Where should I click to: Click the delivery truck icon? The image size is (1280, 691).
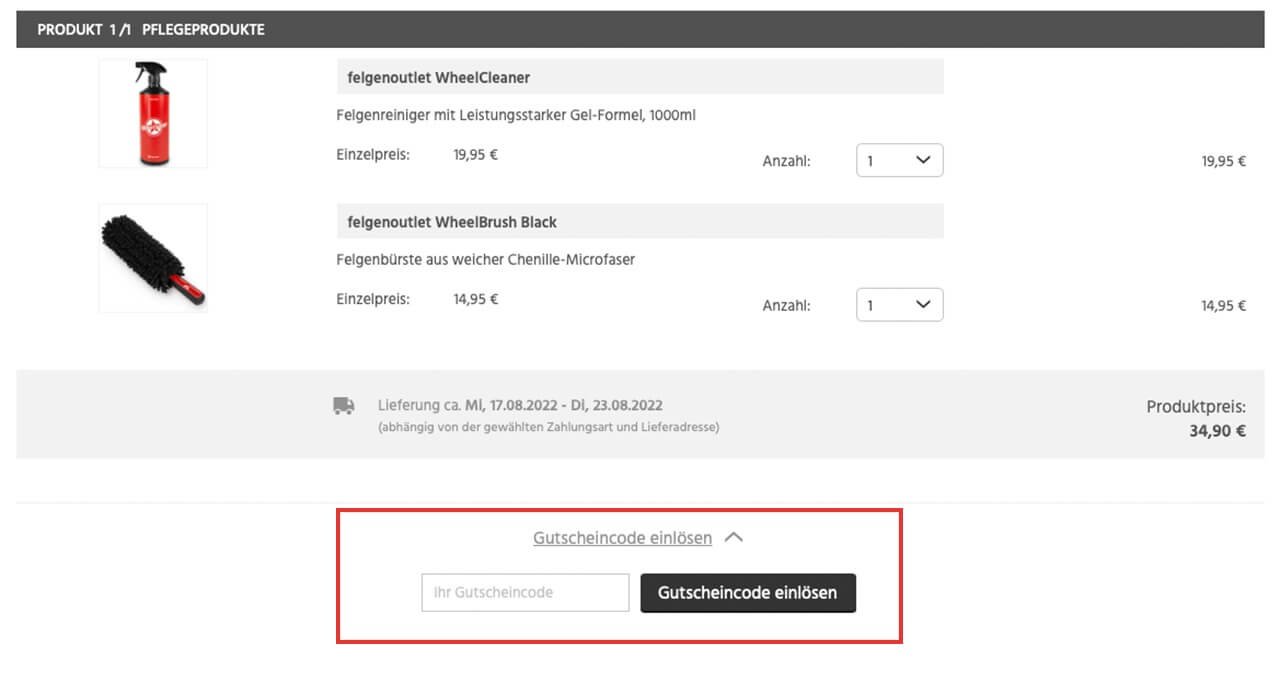pyautogui.click(x=343, y=406)
